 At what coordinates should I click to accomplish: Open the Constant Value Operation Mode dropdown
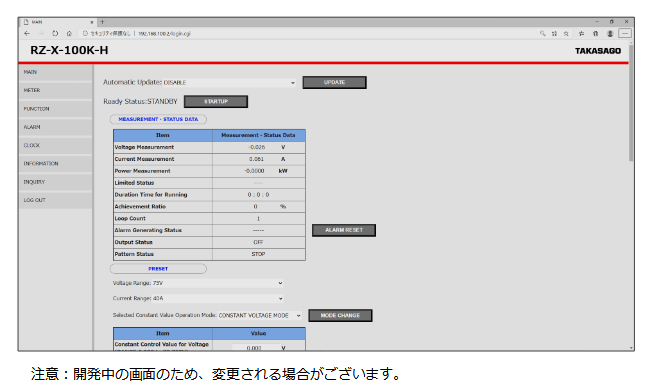[260, 316]
